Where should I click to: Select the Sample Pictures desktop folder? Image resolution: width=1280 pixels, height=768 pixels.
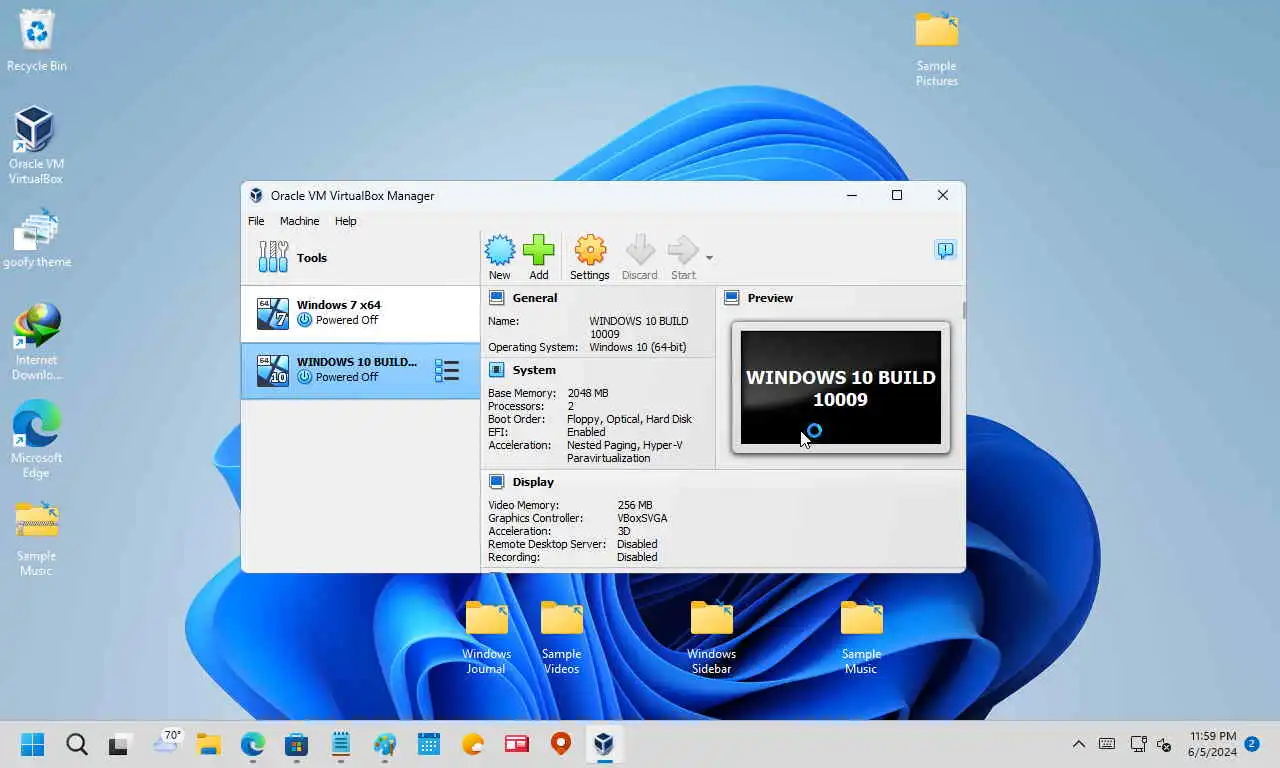pos(937,48)
